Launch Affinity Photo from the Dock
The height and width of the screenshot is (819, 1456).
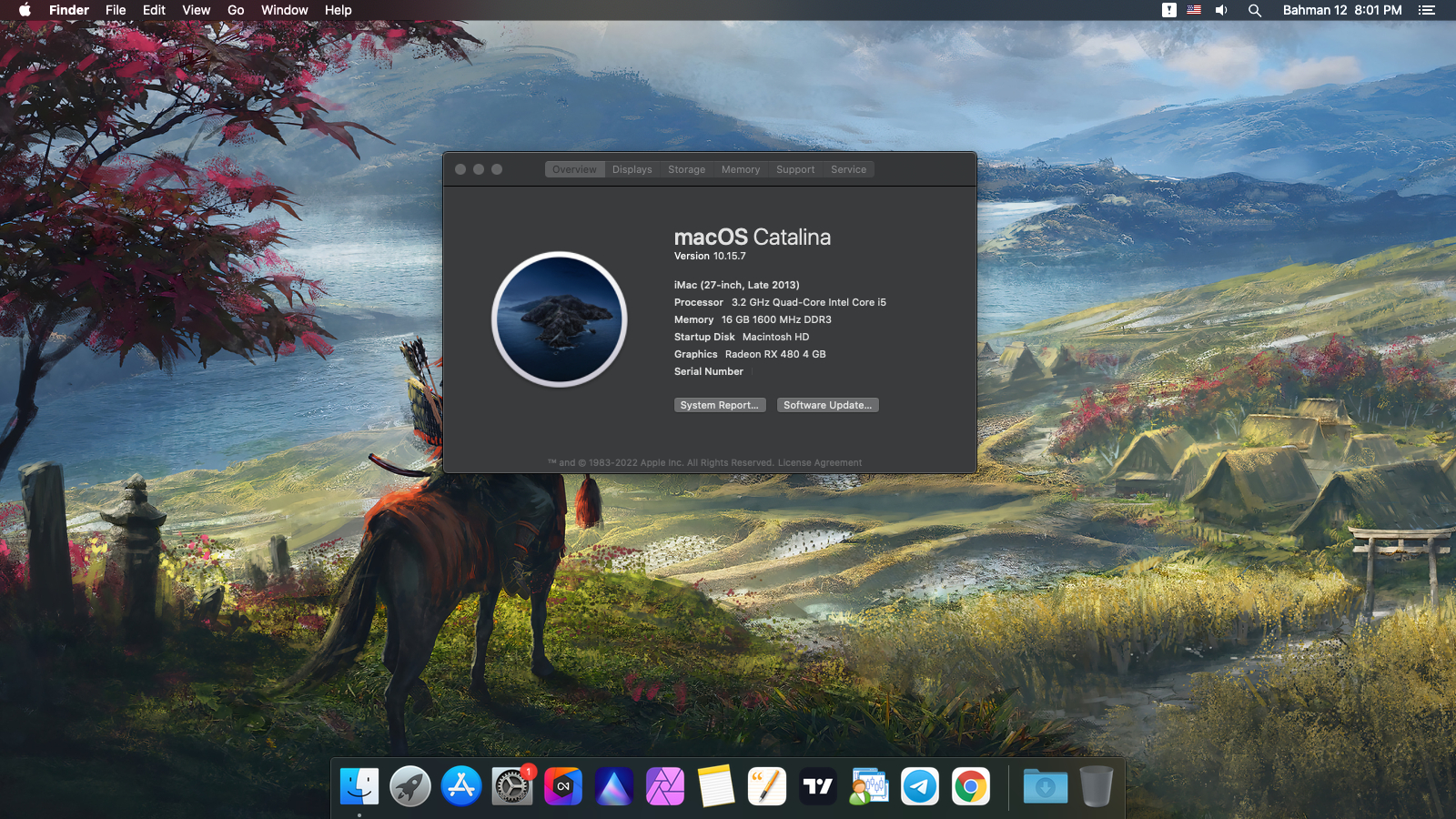(665, 786)
